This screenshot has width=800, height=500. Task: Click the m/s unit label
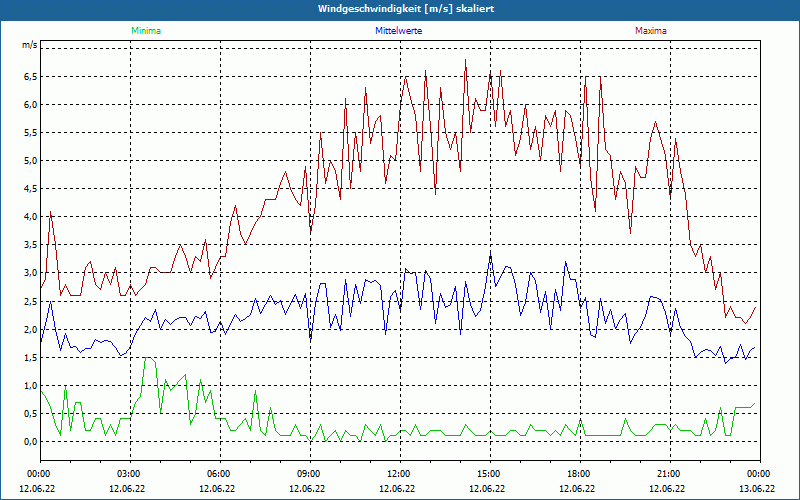click(x=30, y=45)
